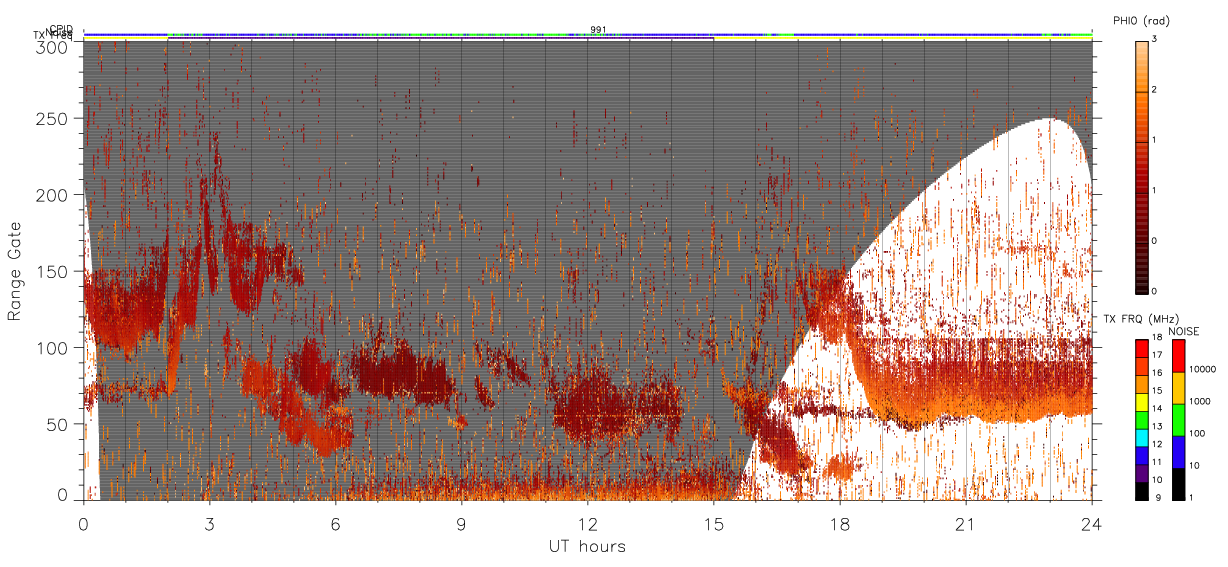Click the red NOISE swatch above 10000
This screenshot has height=567, width=1228.
pyautogui.click(x=1177, y=355)
